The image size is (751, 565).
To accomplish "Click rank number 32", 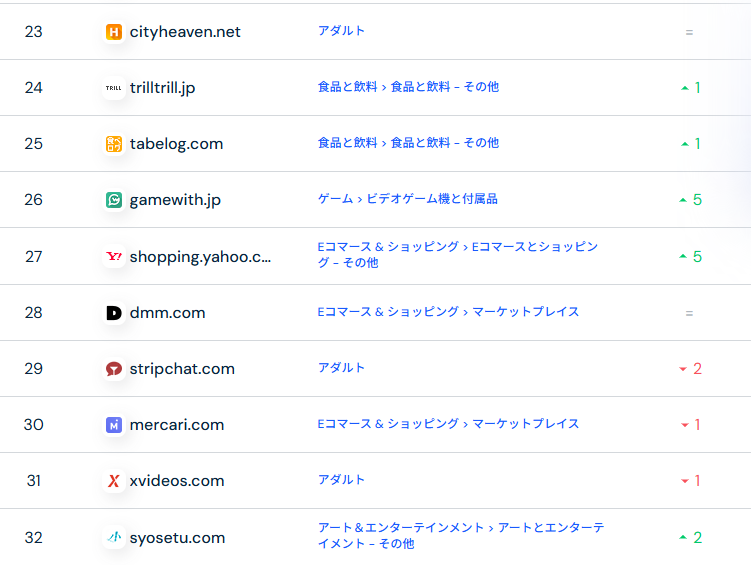I will tap(34, 538).
